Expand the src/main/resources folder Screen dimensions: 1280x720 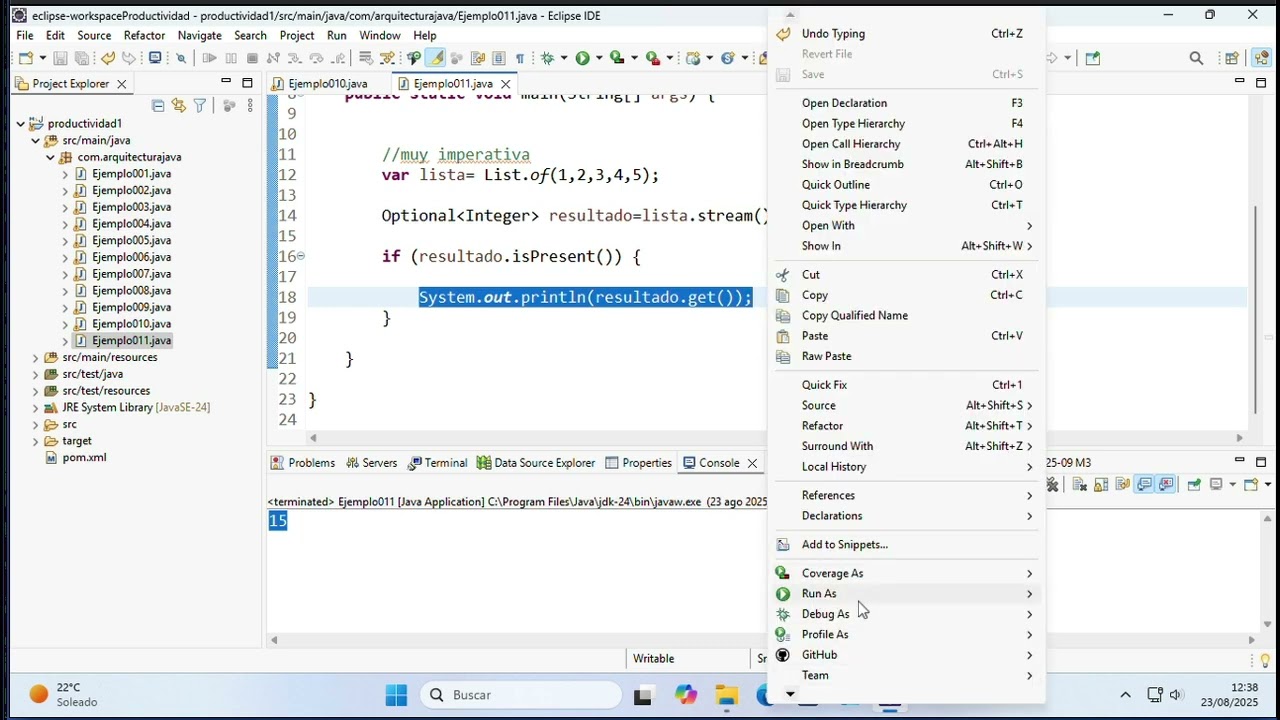pos(36,358)
